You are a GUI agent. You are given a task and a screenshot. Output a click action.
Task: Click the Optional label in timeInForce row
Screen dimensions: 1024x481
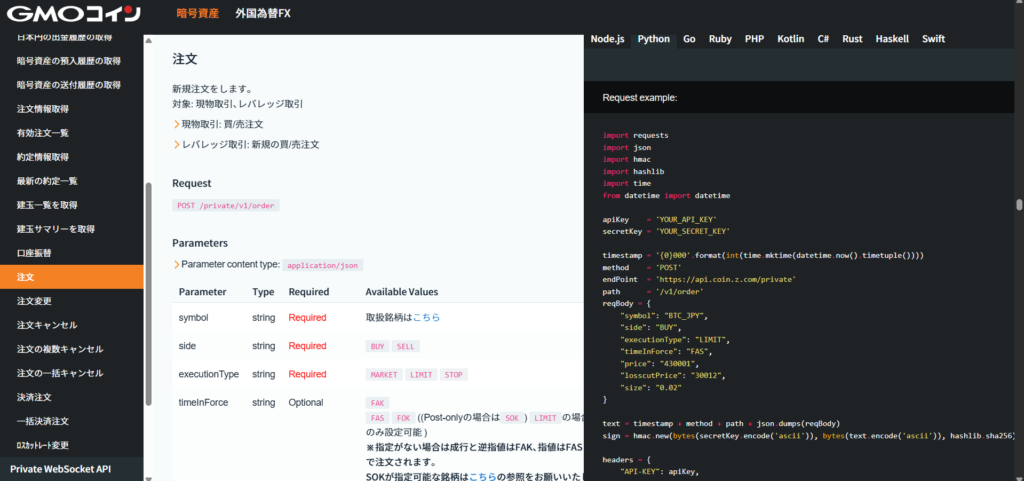click(306, 403)
